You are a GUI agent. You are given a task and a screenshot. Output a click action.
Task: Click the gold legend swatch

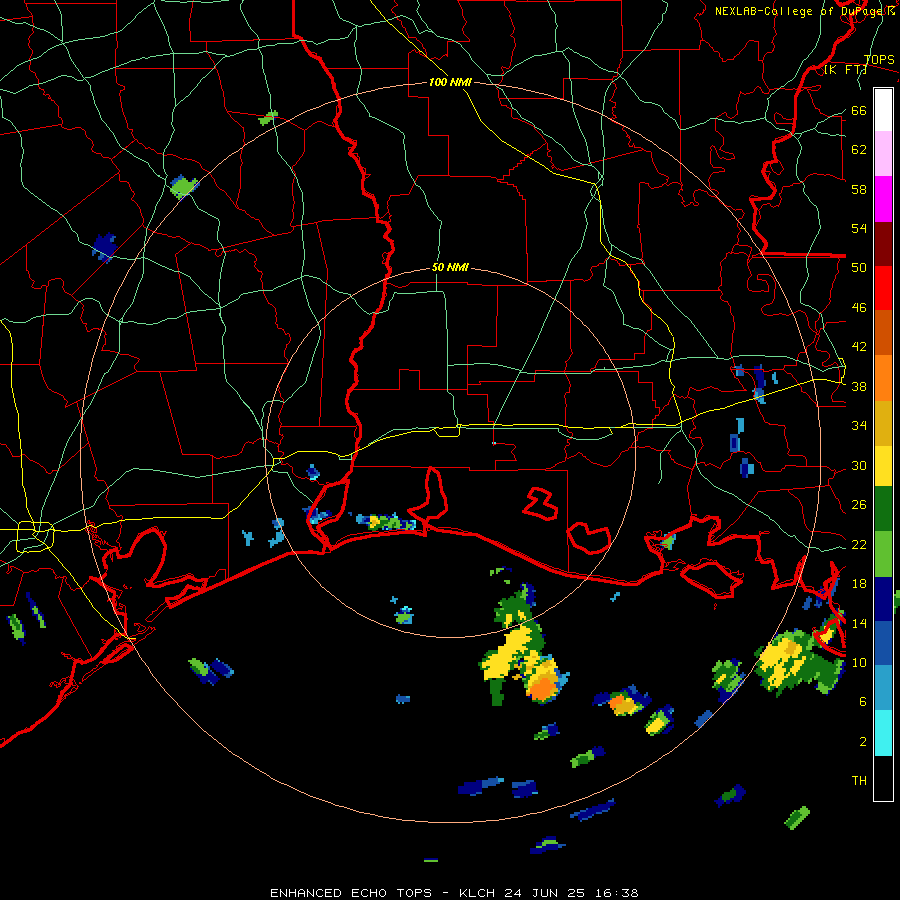(883, 423)
